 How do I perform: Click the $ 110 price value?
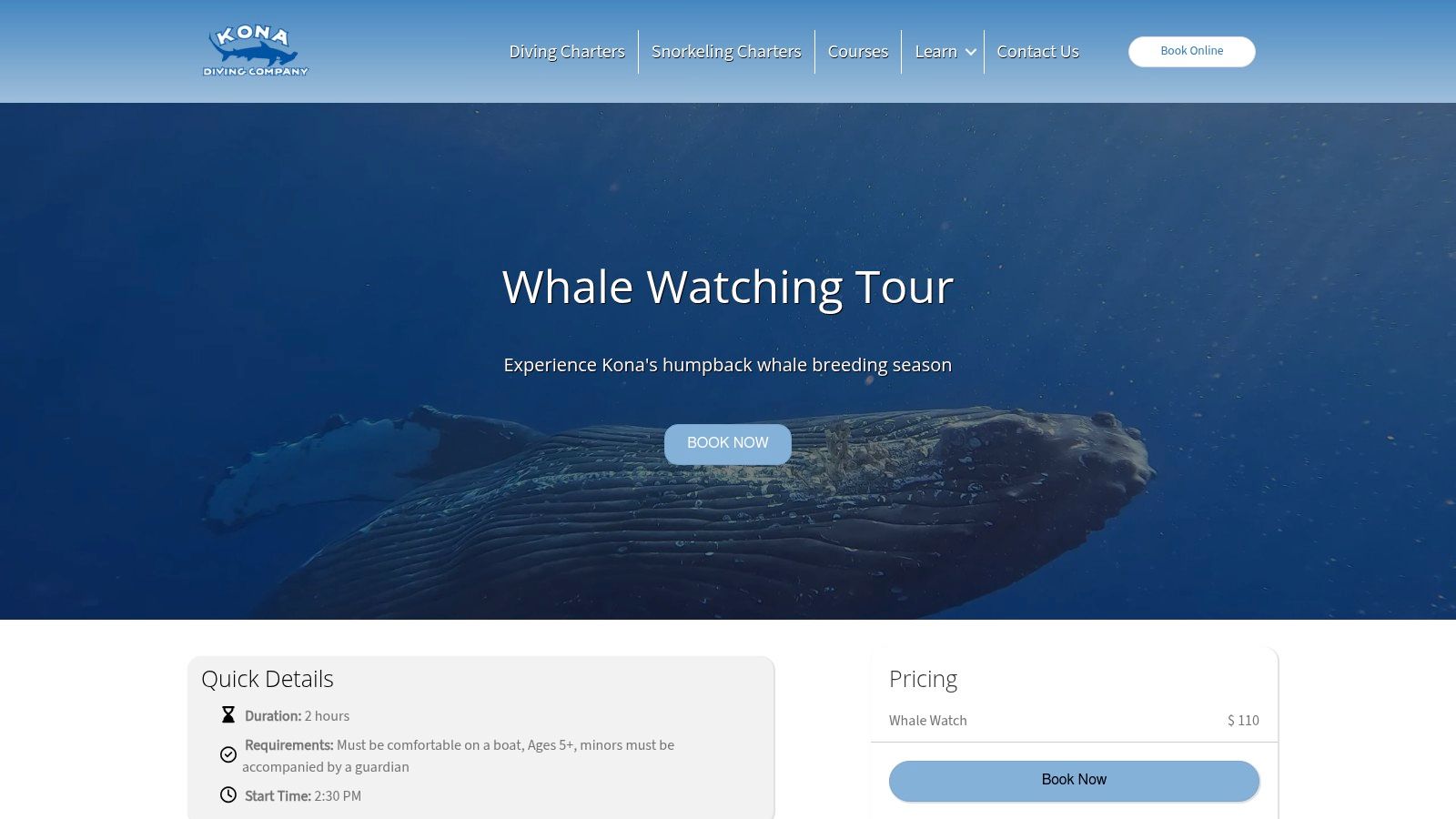[x=1243, y=721]
